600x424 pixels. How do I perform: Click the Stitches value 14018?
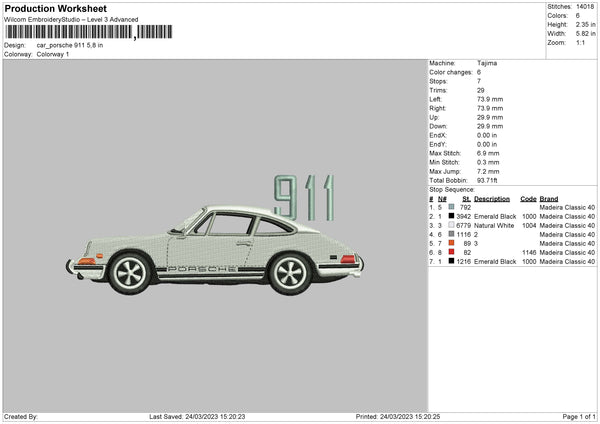(585, 6)
